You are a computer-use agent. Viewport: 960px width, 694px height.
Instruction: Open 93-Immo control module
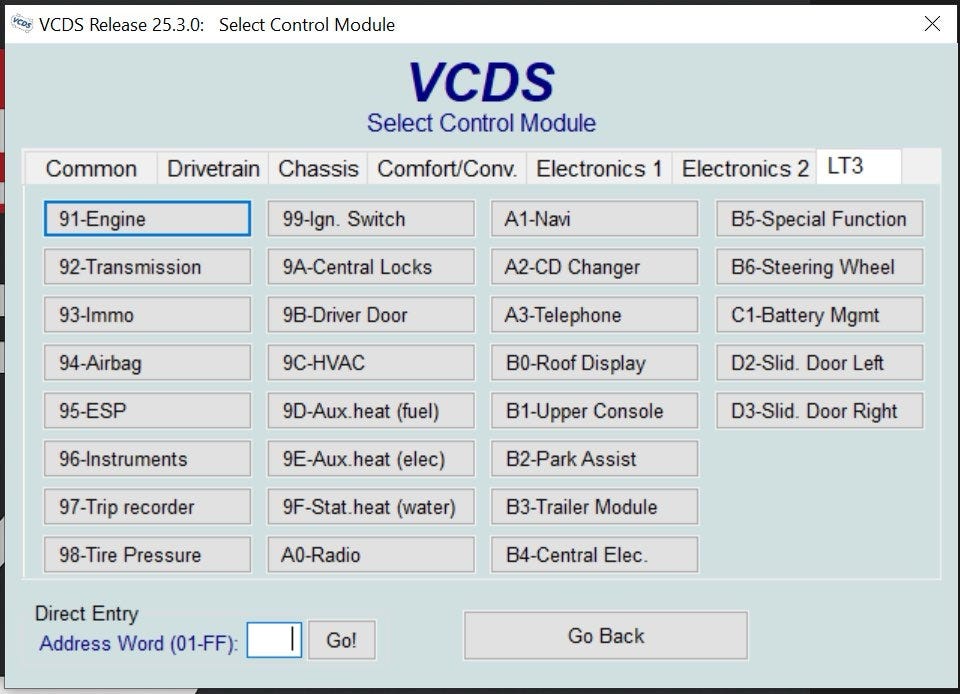[148, 315]
